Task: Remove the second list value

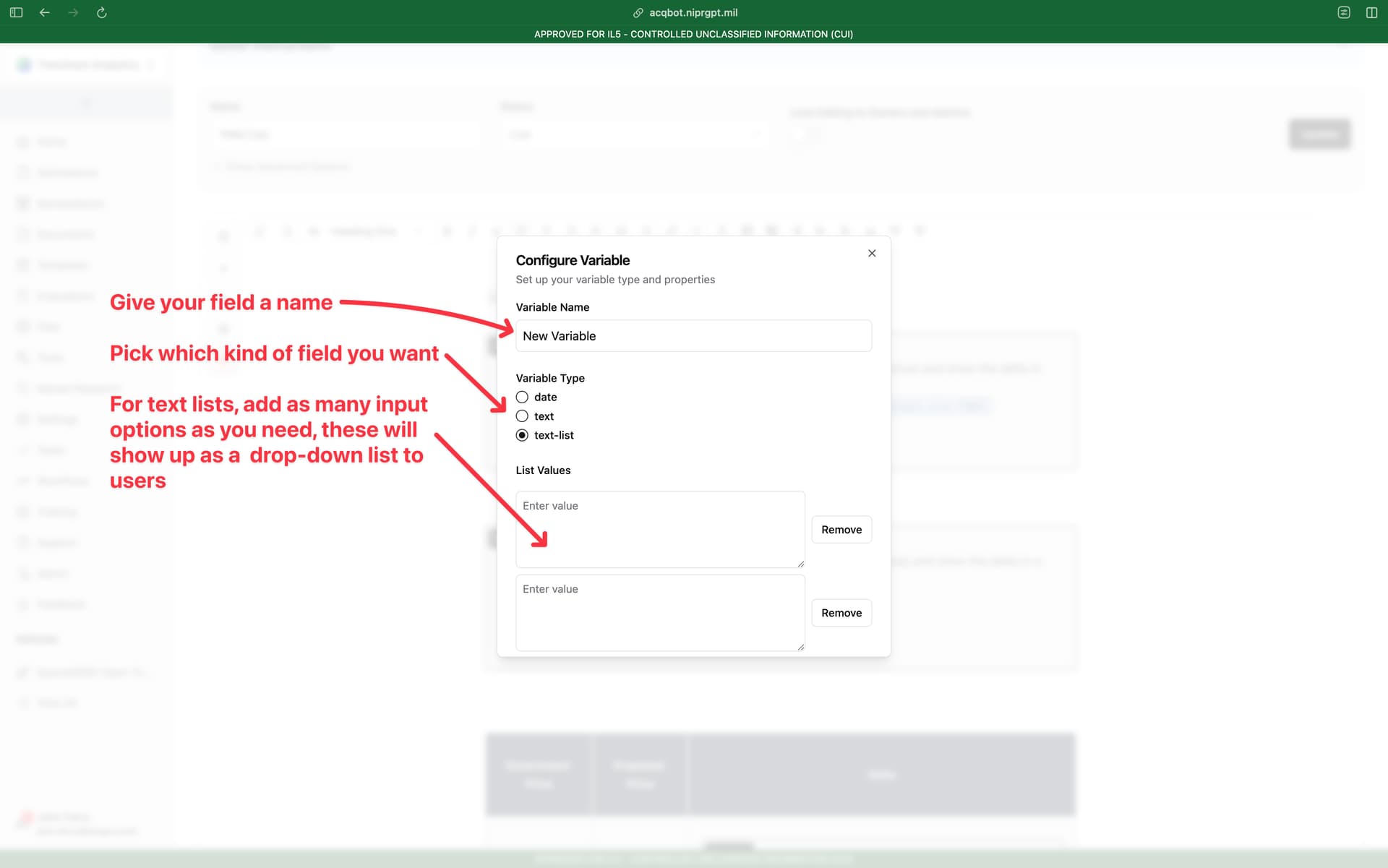Action: tap(841, 613)
